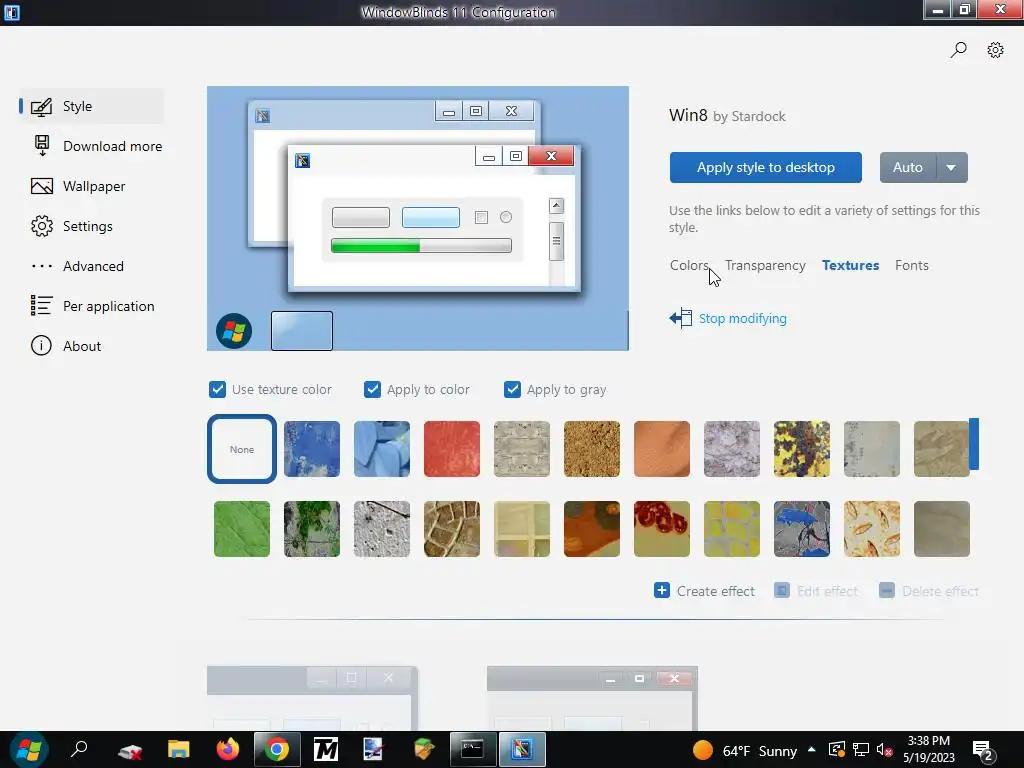Image resolution: width=1024 pixels, height=768 pixels.
Task: Click the Create effect plus icon
Action: click(662, 590)
